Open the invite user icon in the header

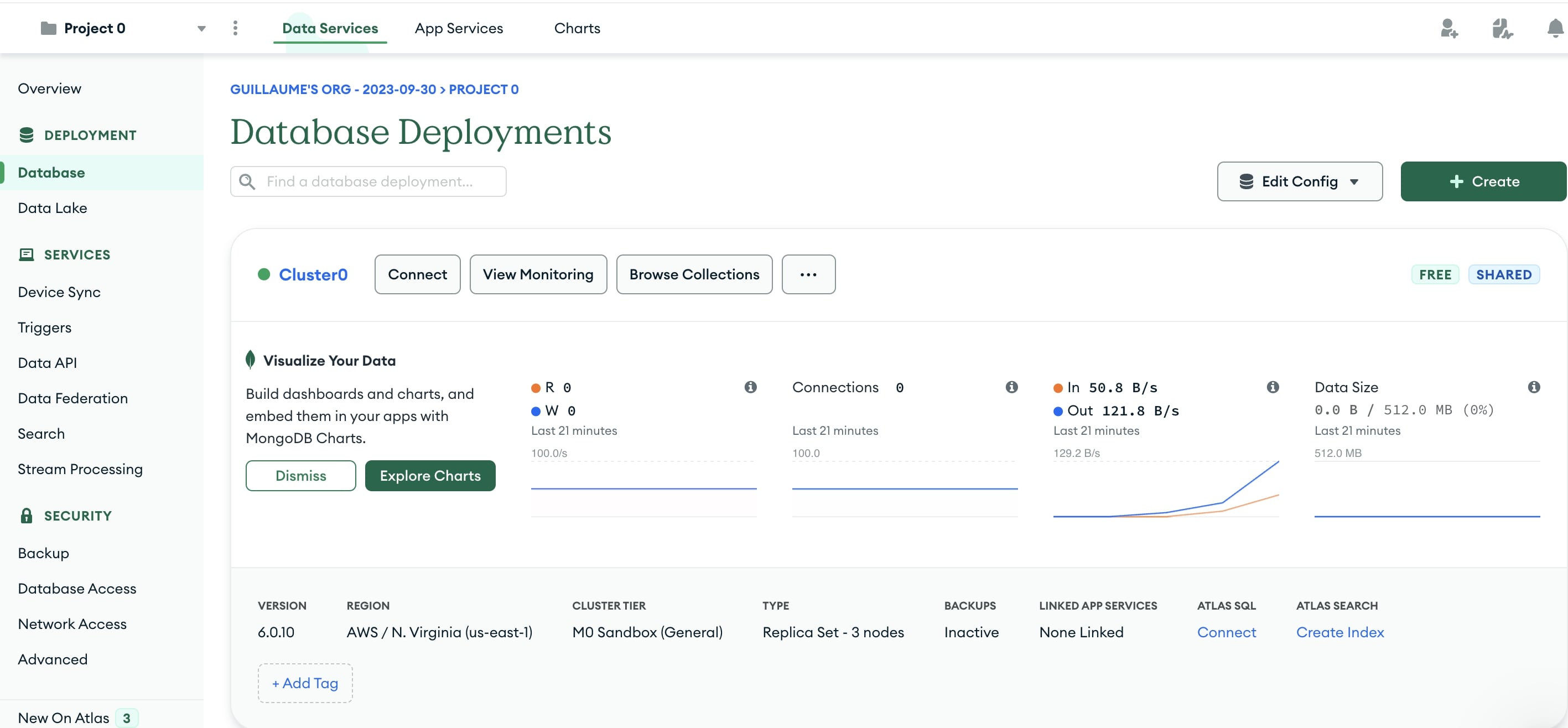[x=1449, y=28]
